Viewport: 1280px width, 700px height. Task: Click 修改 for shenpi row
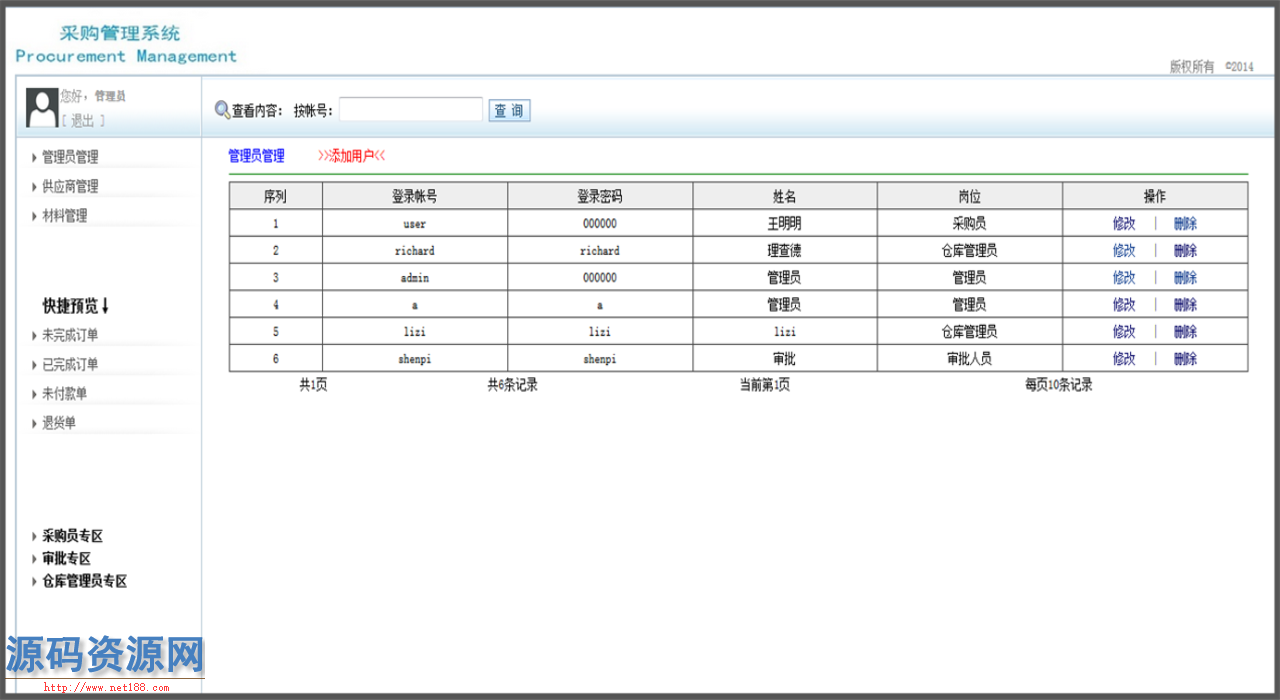(1124, 359)
